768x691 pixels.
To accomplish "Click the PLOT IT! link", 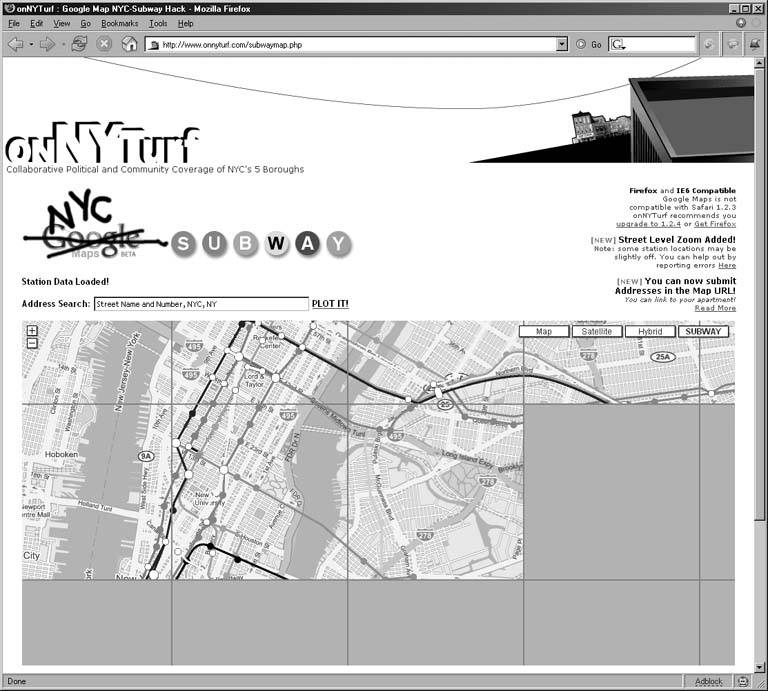I will pos(330,303).
